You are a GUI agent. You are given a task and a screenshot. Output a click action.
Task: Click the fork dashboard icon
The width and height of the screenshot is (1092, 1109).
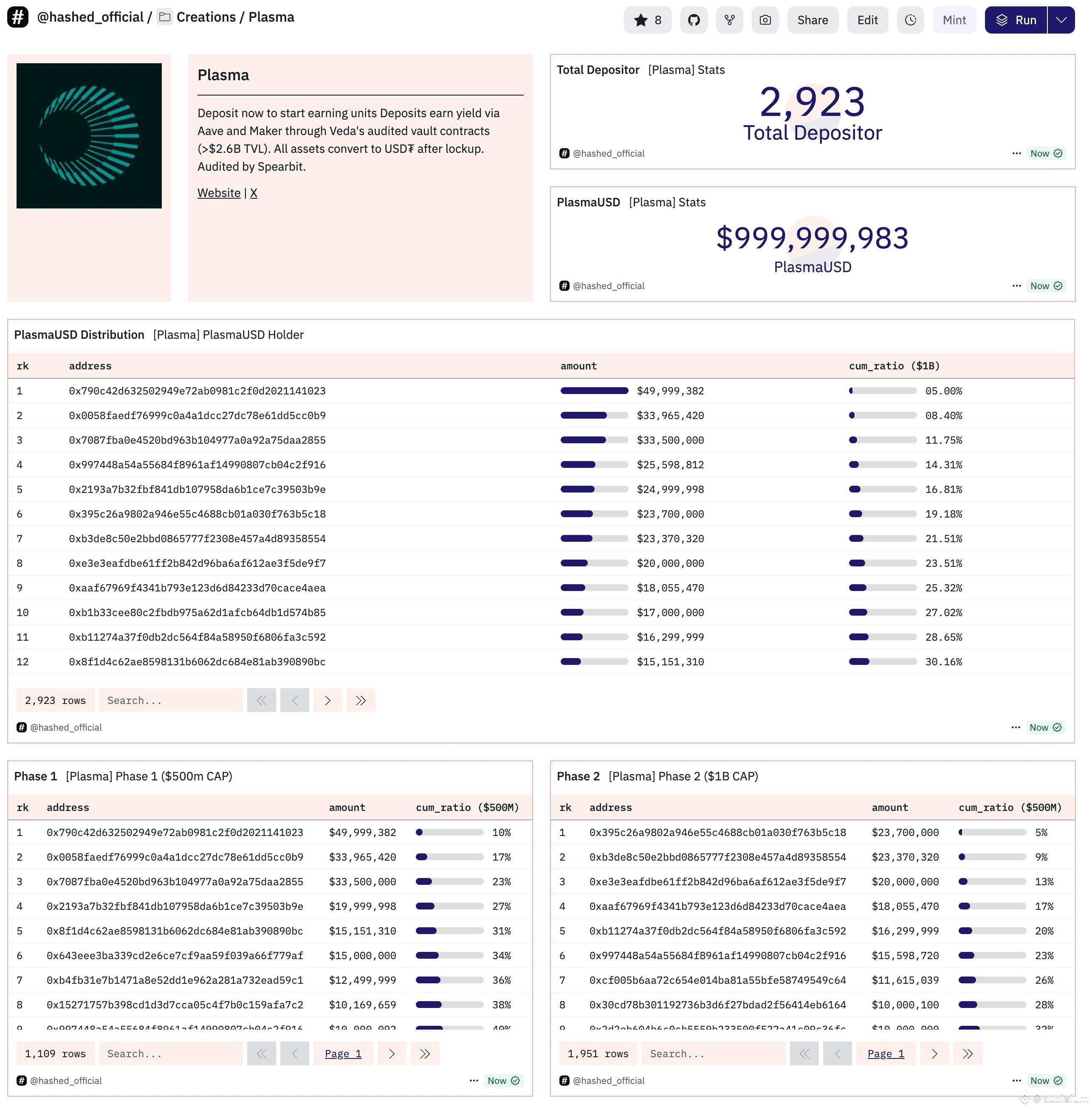click(730, 20)
